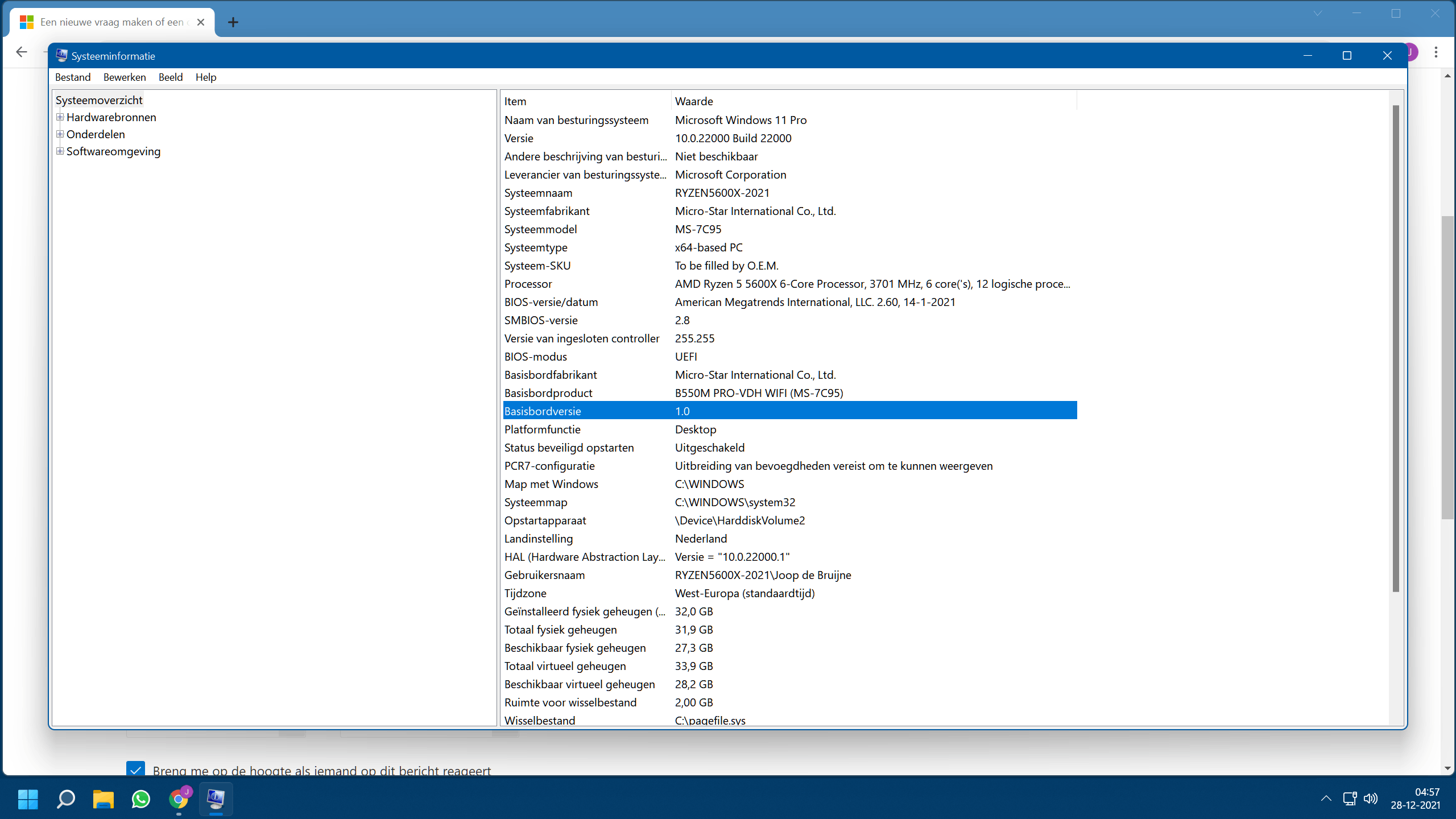Select the 'Status beveiligd opstarten' row

click(x=790, y=448)
